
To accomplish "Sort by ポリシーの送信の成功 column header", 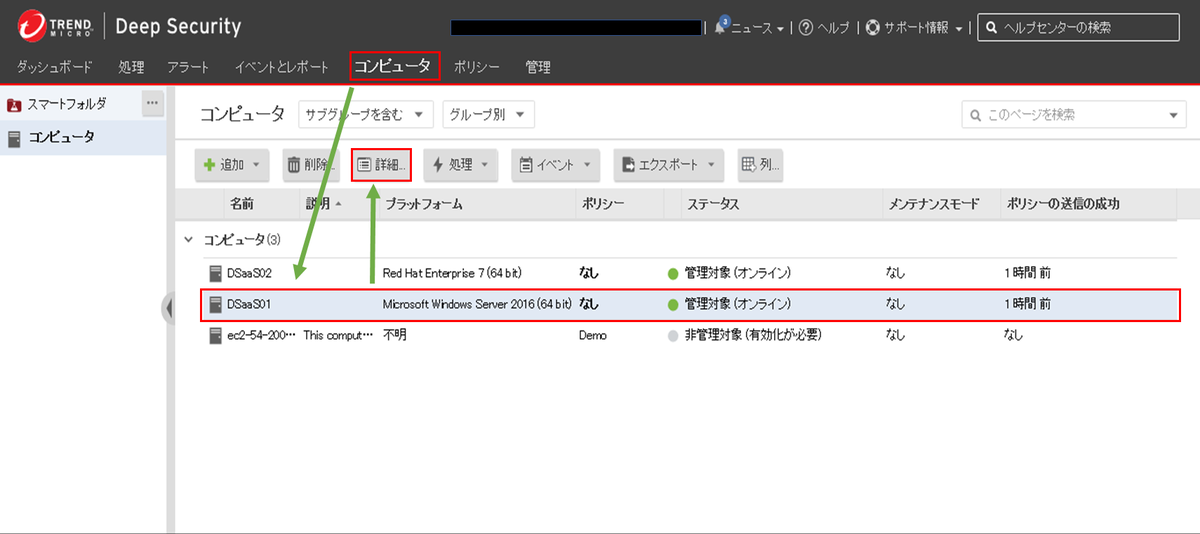I will [1062, 204].
